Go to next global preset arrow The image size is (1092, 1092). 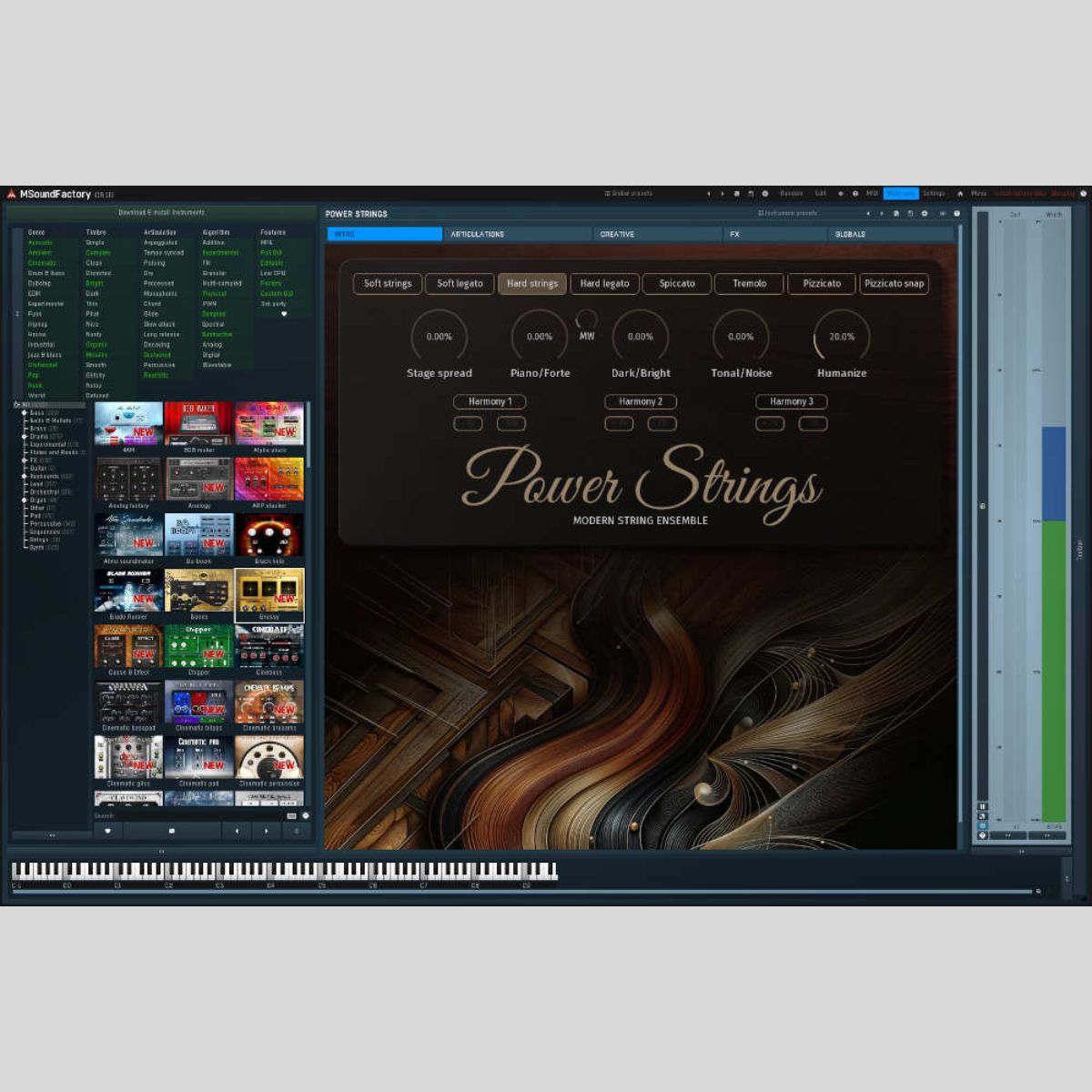pos(723,194)
